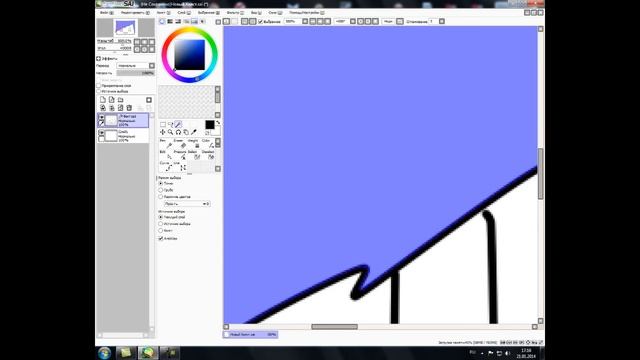Swap foreground and background colors
Image resolution: width=640 pixels, height=360 pixels.
click(218, 123)
